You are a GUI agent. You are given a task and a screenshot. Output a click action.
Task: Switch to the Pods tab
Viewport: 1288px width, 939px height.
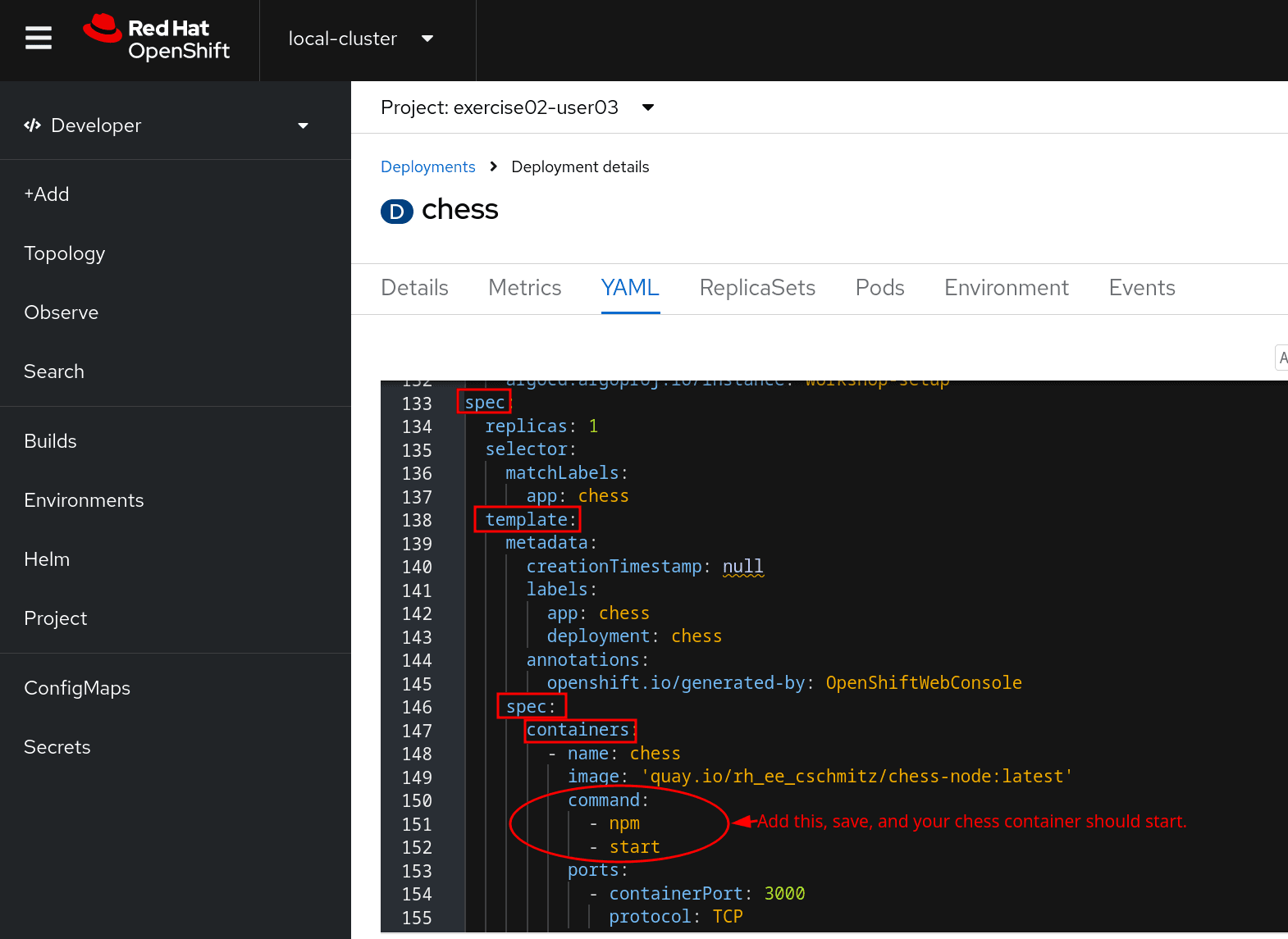(x=880, y=288)
